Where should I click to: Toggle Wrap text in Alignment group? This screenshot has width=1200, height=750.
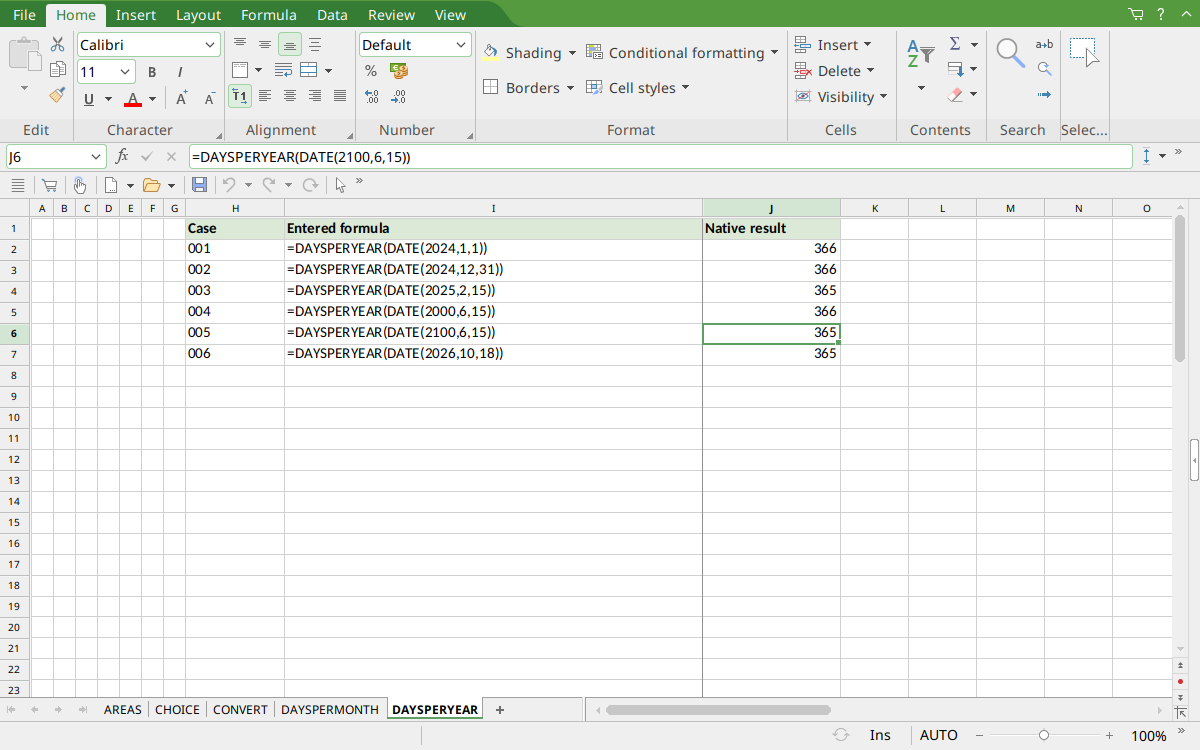(x=283, y=70)
